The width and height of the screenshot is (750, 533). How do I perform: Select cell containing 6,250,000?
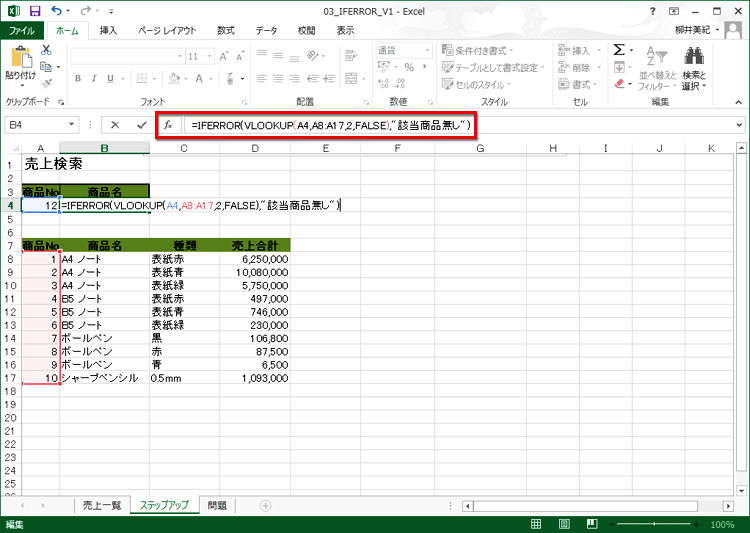(255, 259)
